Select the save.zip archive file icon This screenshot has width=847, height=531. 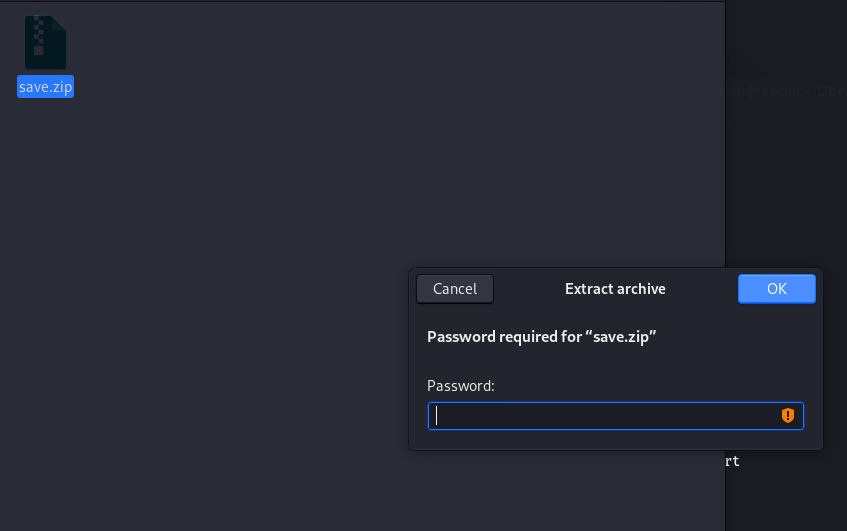[x=45, y=42]
